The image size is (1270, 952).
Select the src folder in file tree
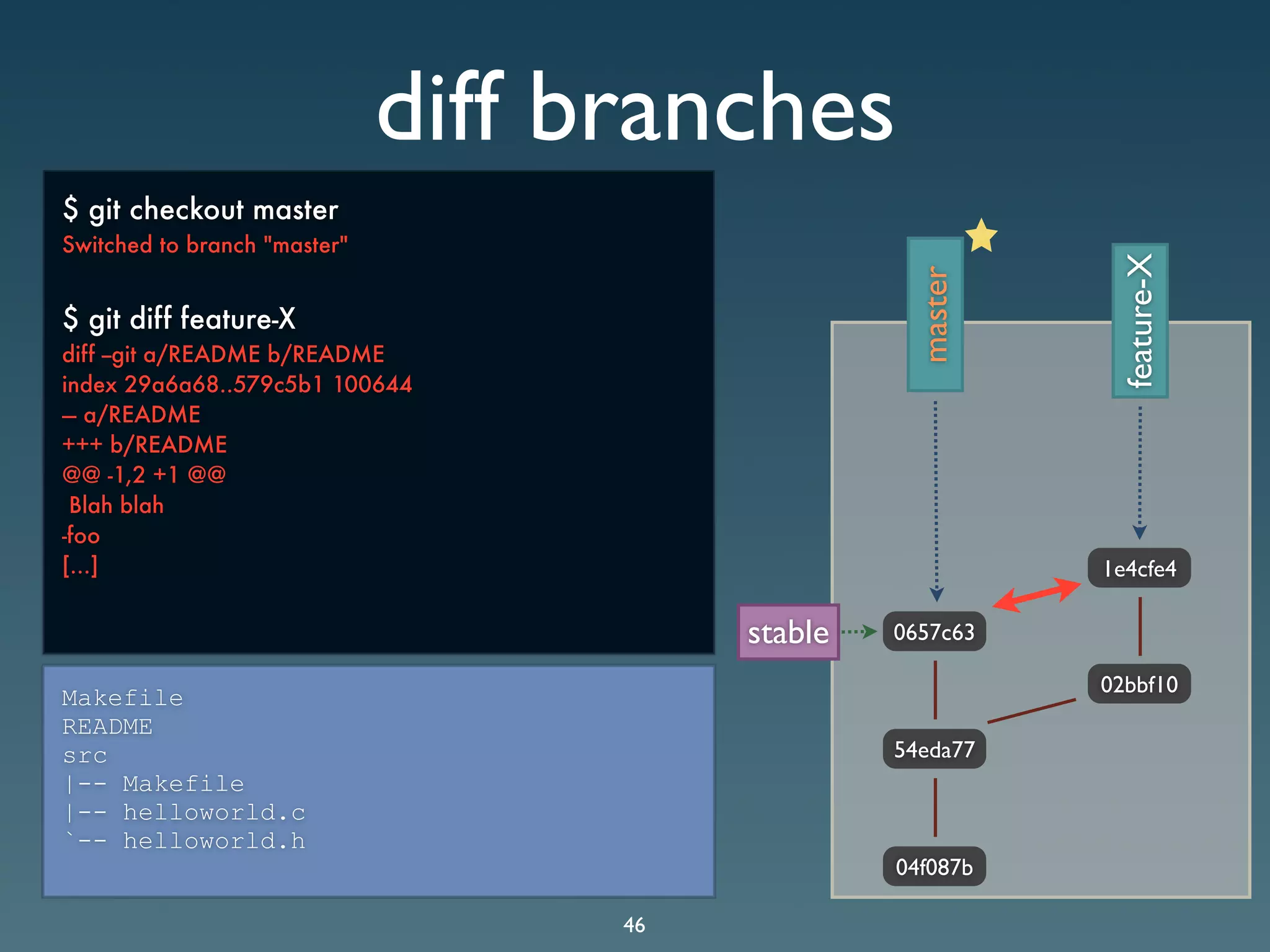click(85, 755)
